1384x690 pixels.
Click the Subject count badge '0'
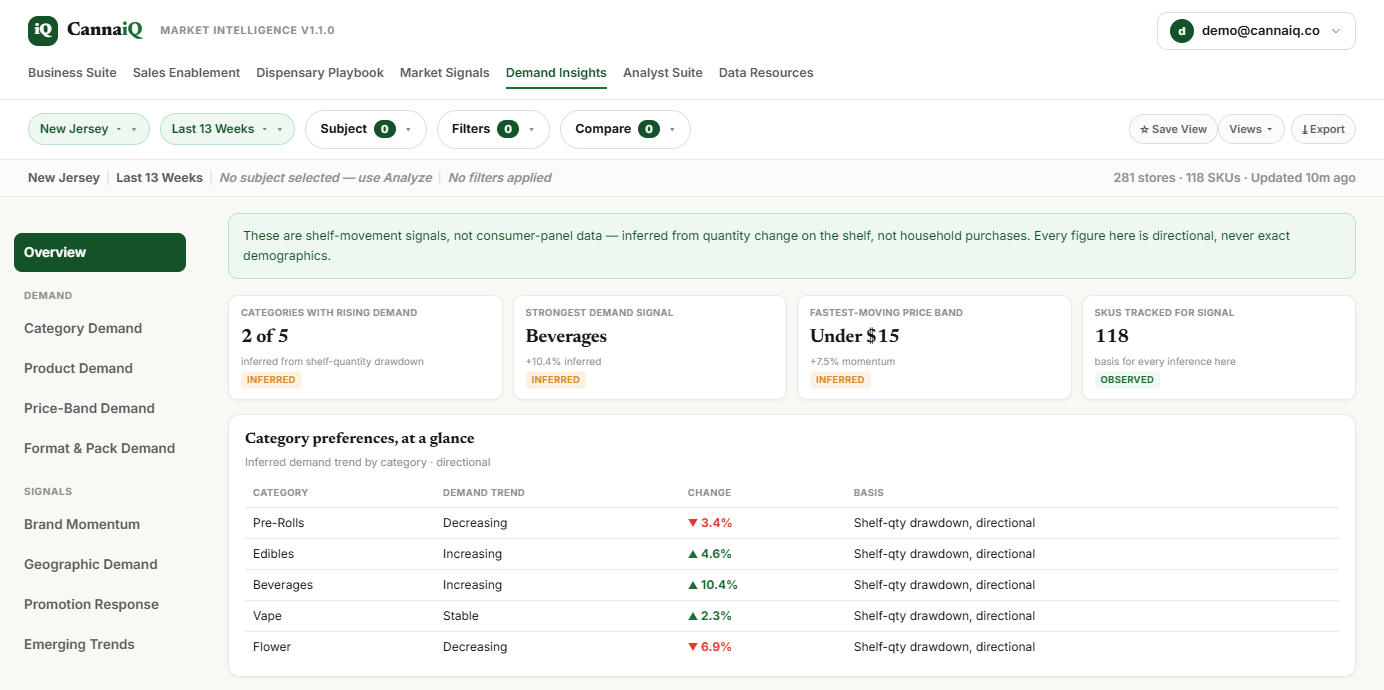click(x=385, y=129)
